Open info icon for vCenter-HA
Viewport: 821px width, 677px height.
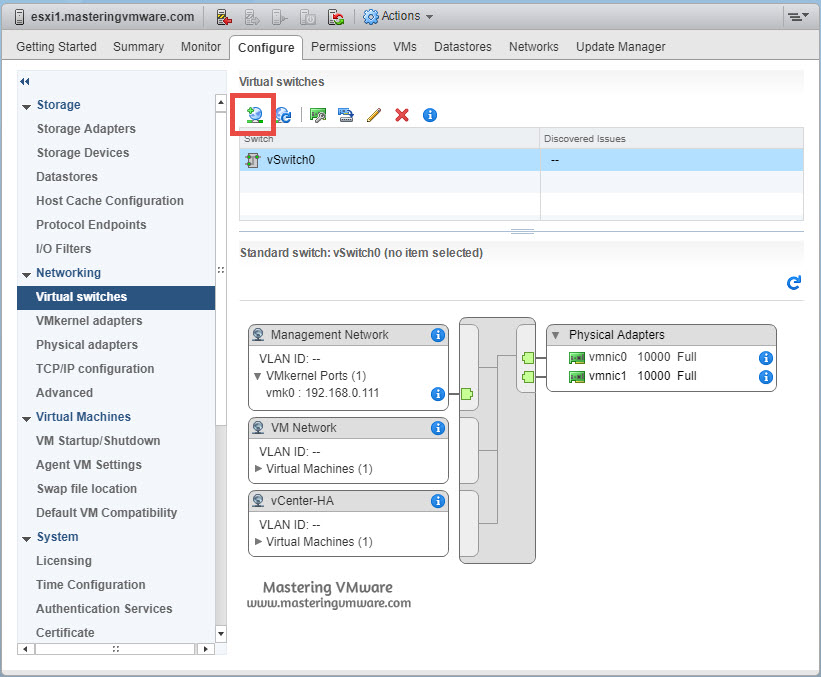point(438,501)
